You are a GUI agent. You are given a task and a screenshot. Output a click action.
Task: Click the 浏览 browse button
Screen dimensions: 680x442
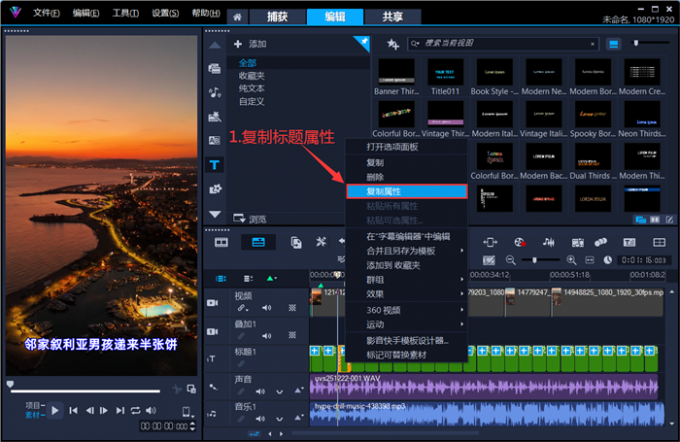250,218
